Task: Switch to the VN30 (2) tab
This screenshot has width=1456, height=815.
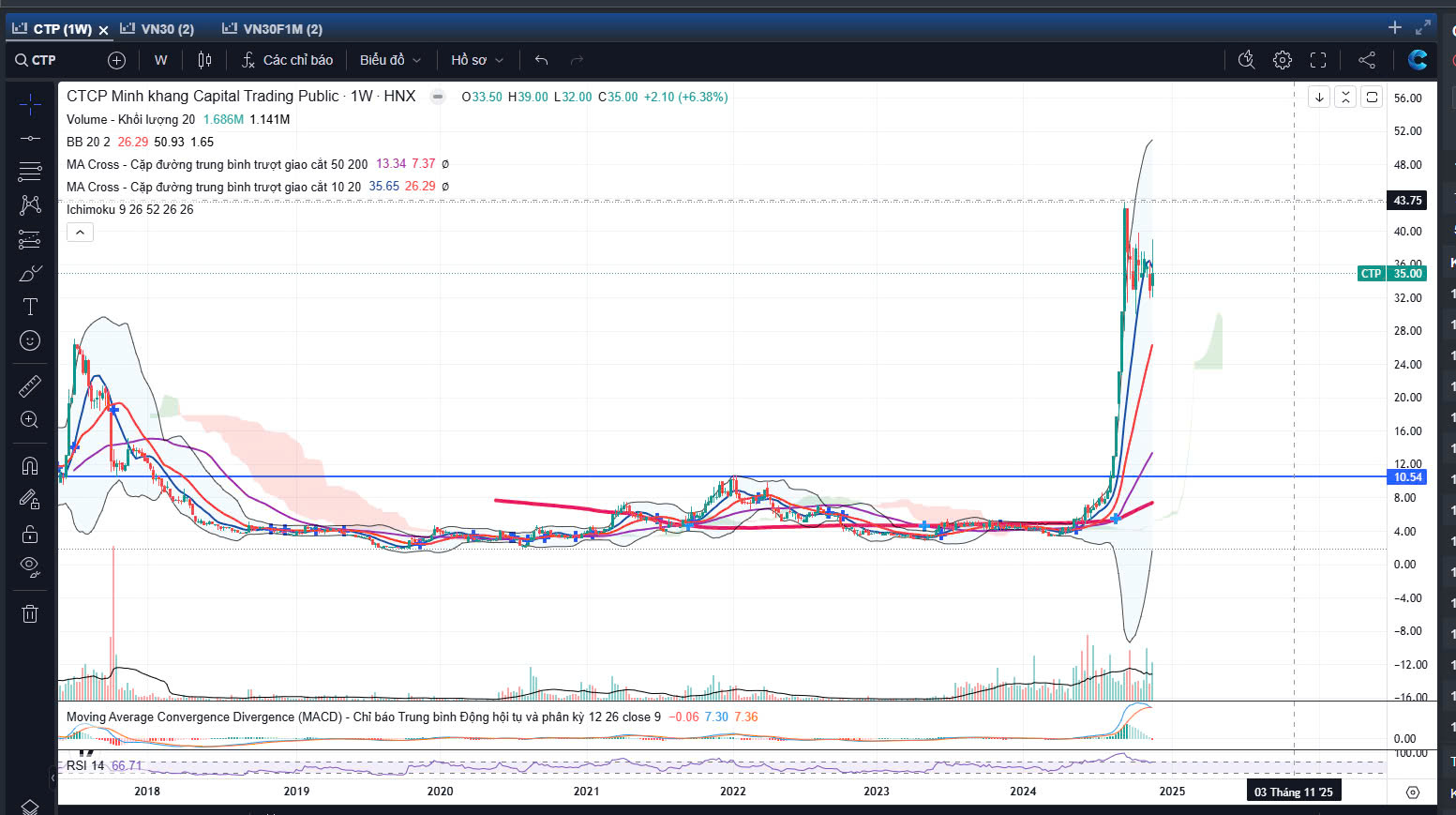Action: click(x=158, y=29)
